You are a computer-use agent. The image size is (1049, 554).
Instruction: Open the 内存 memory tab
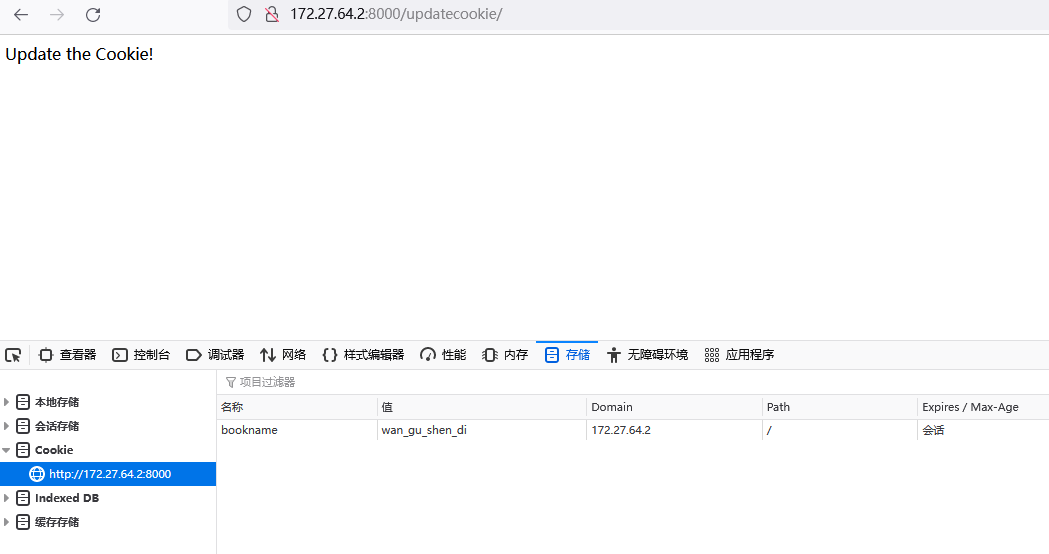tap(505, 355)
